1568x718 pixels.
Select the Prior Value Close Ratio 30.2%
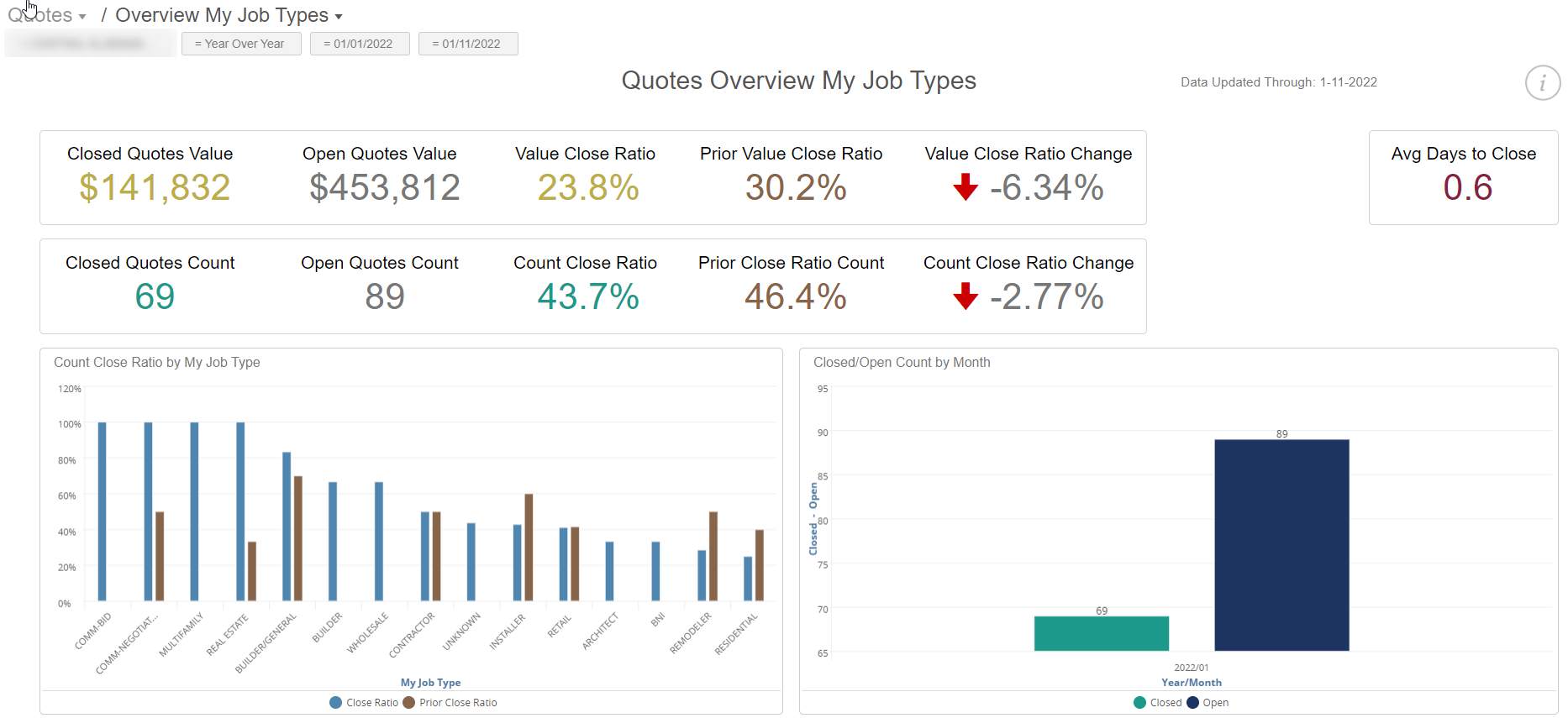tap(796, 187)
